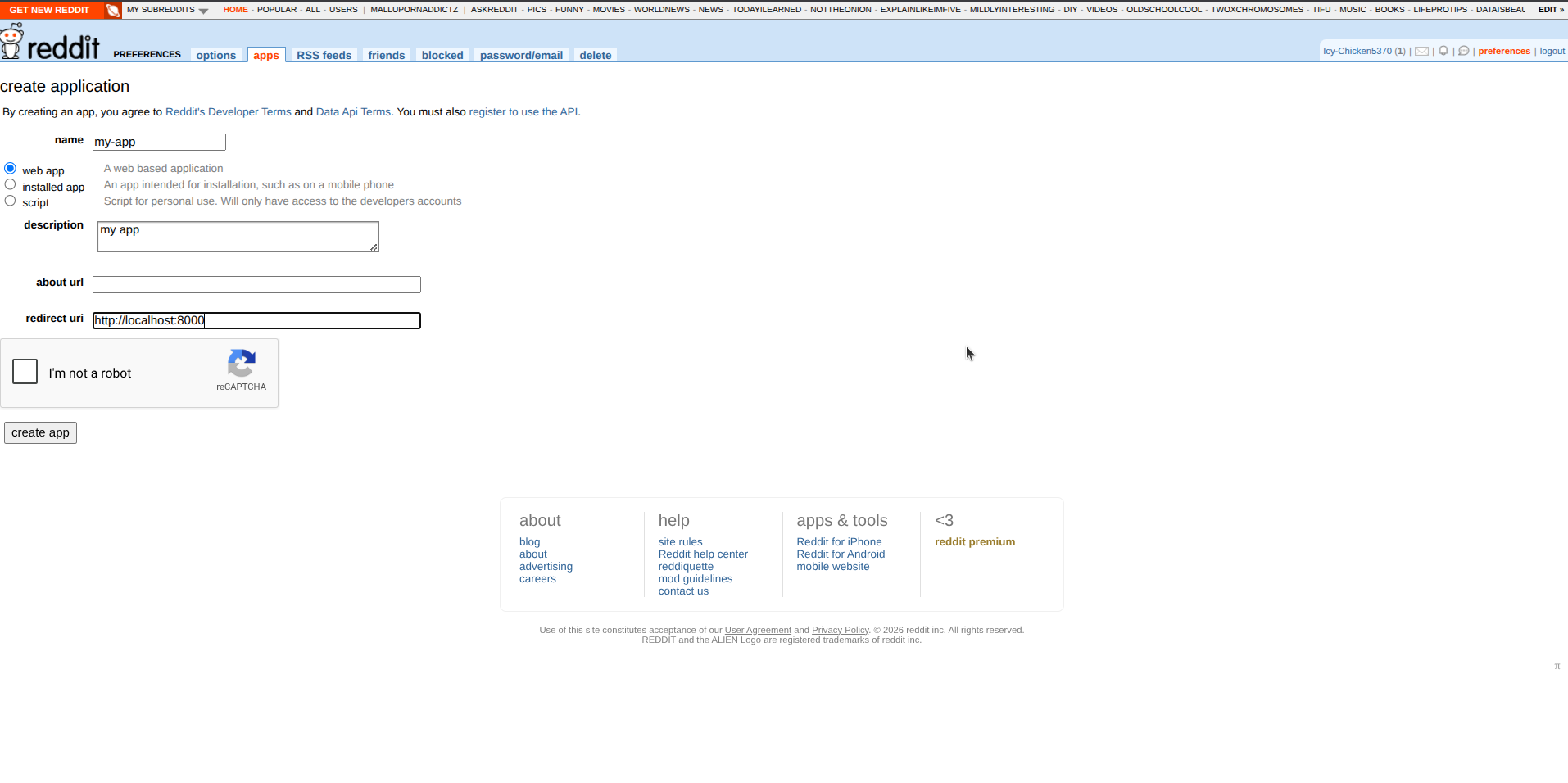Expand the My Subreddits dropdown
This screenshot has width=1568, height=783.
point(167,10)
